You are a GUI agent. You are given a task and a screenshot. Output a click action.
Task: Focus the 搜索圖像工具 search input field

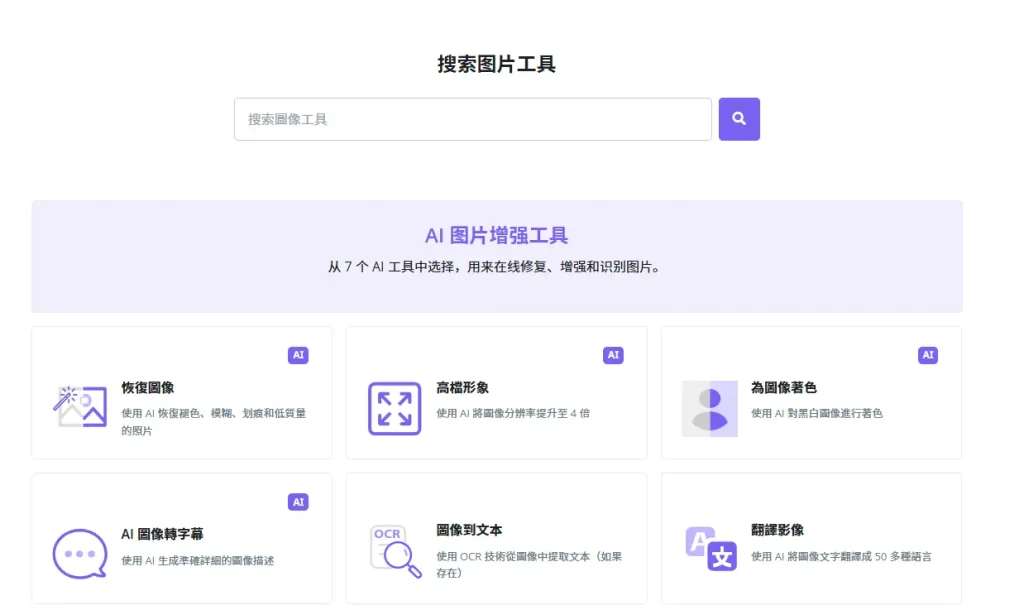pos(473,119)
